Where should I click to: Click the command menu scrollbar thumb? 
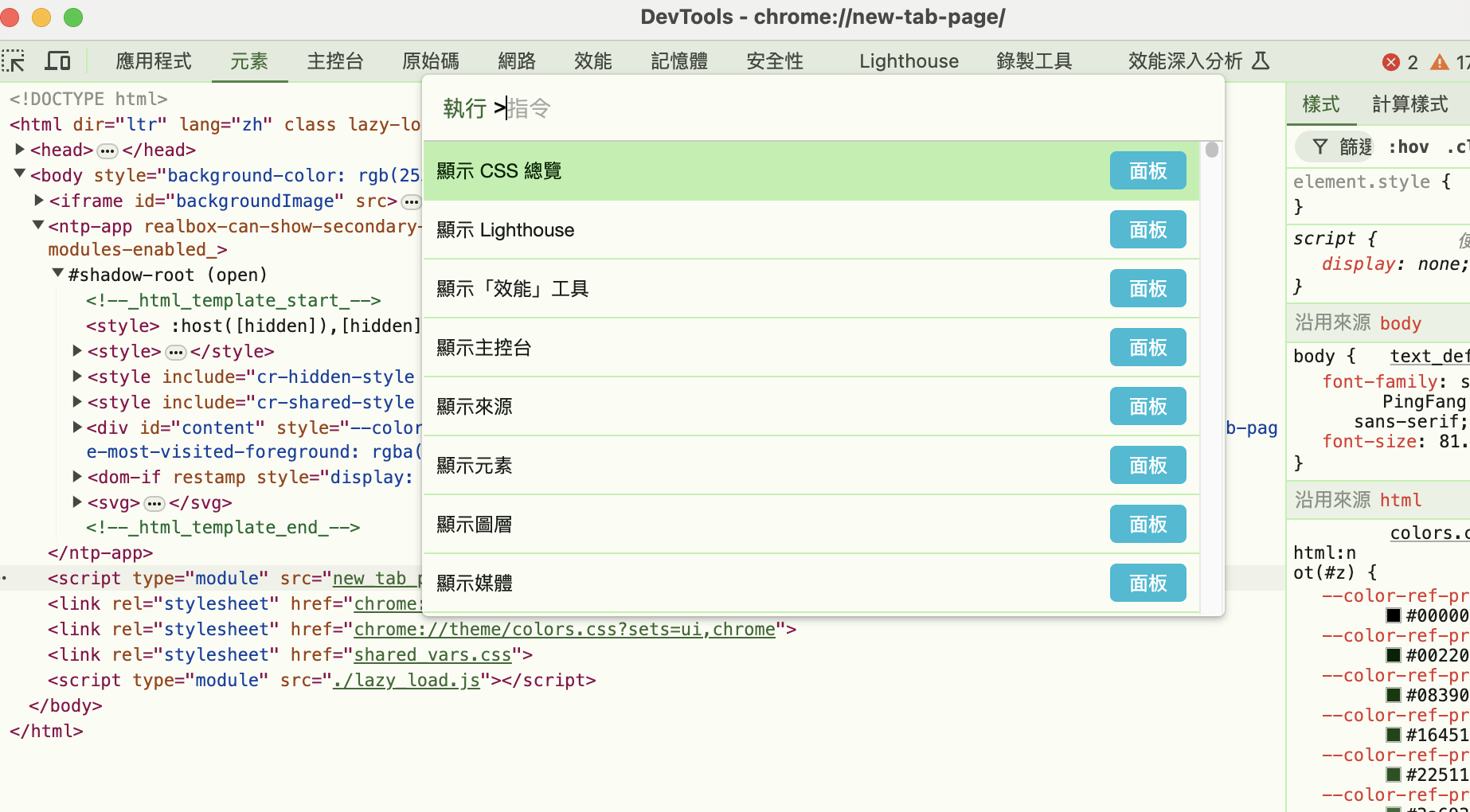coord(1212,150)
